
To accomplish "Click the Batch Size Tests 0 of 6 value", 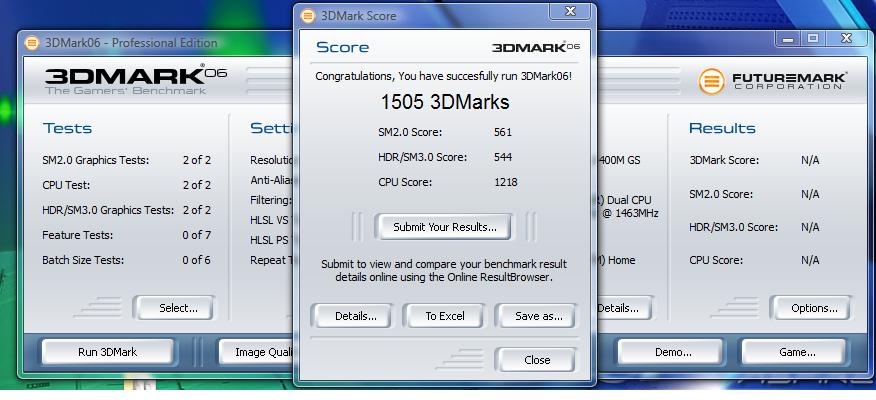I will coord(197,260).
